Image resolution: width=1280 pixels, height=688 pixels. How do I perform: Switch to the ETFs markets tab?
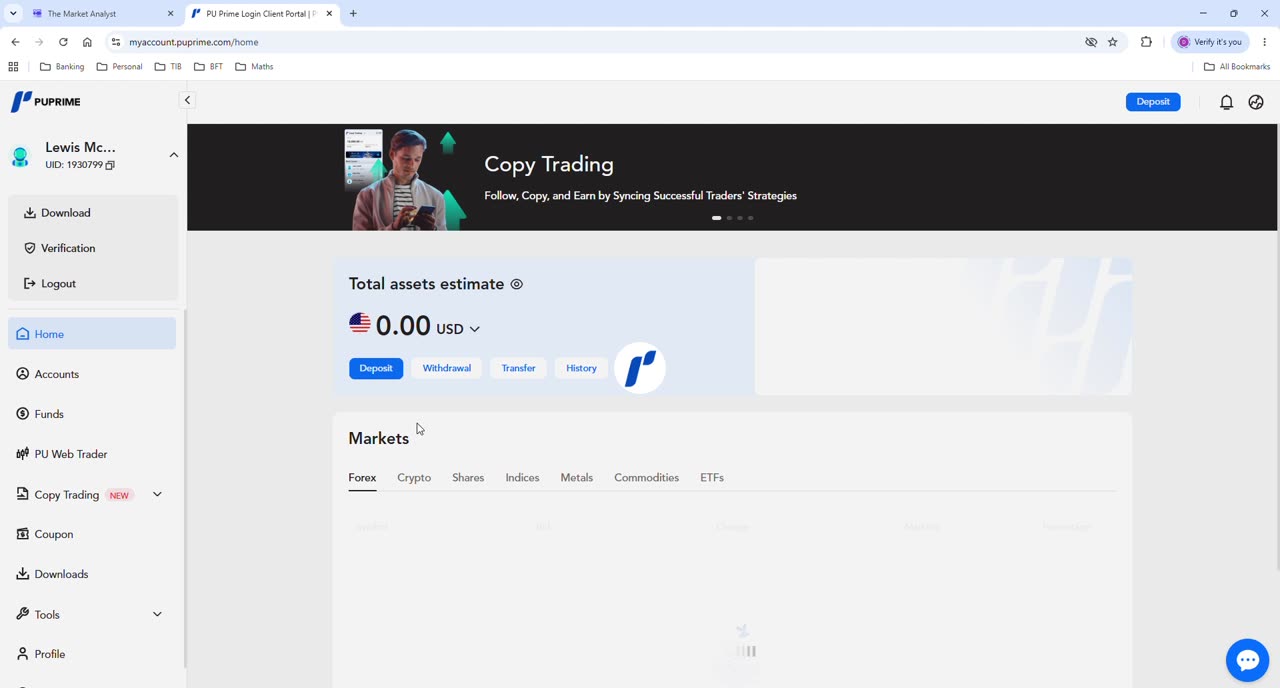coord(712,478)
